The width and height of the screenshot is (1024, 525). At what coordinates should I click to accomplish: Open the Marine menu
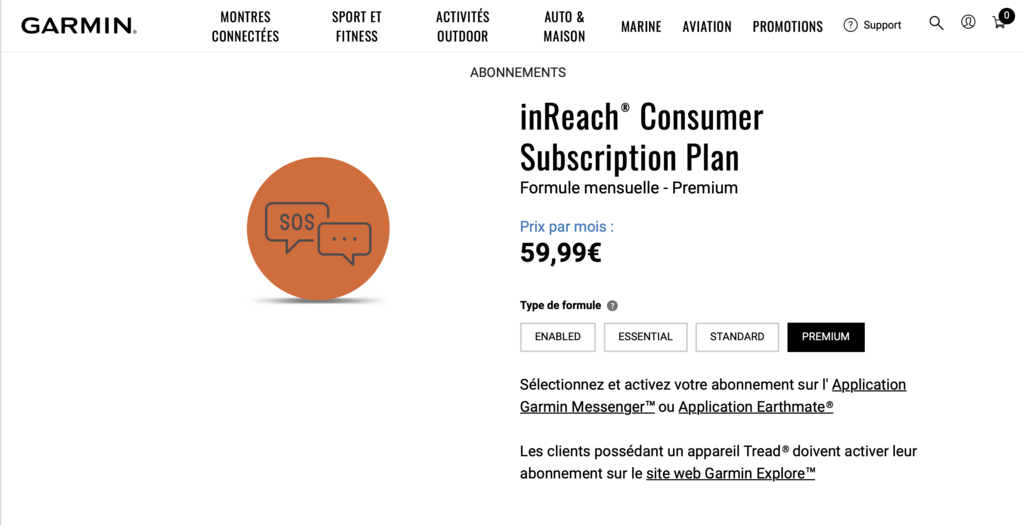click(641, 27)
